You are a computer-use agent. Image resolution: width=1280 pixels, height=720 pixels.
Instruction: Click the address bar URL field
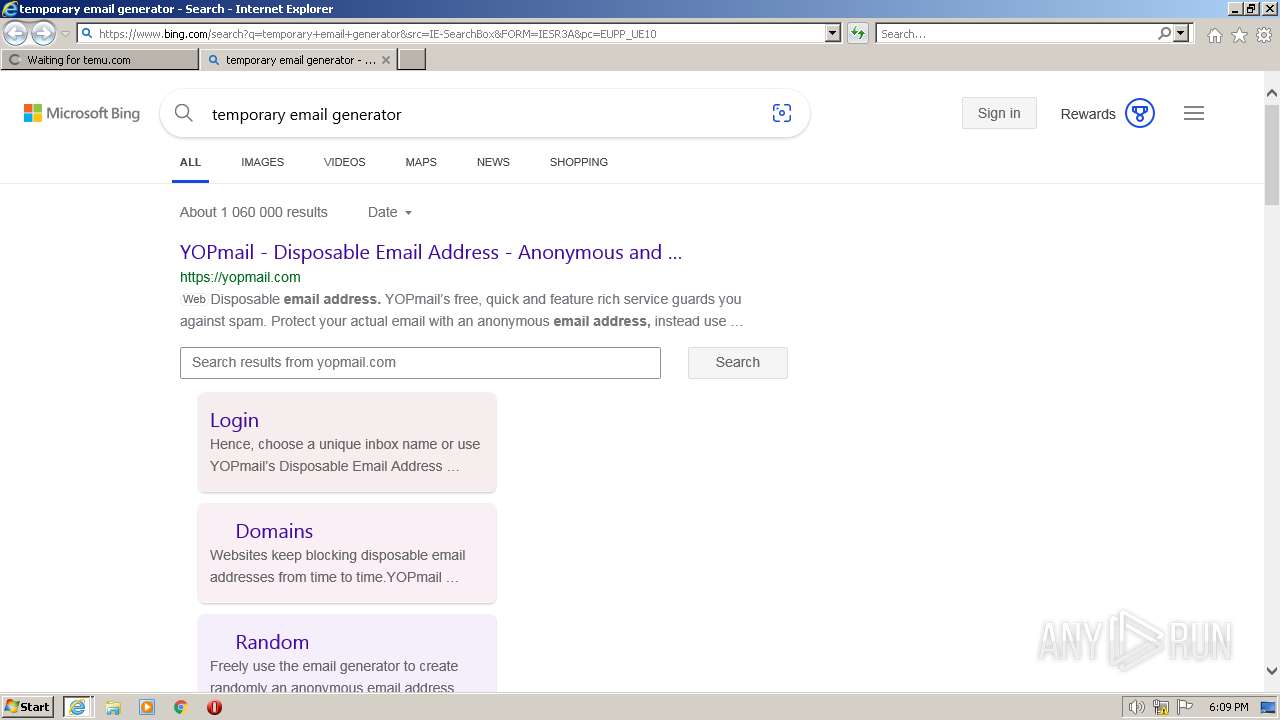point(450,33)
